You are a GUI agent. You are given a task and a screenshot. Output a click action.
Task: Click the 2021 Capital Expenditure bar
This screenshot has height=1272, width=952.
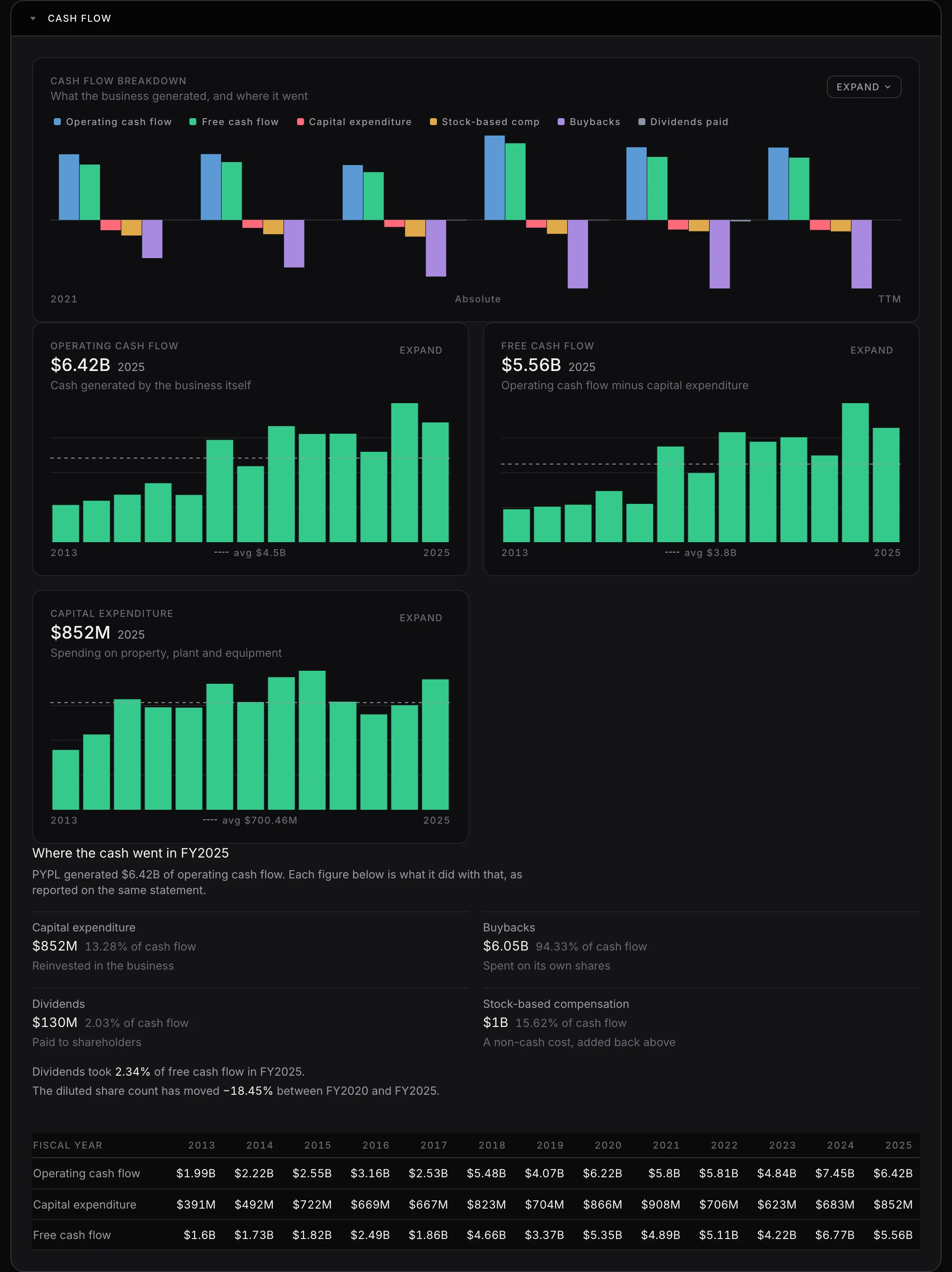(x=312, y=740)
